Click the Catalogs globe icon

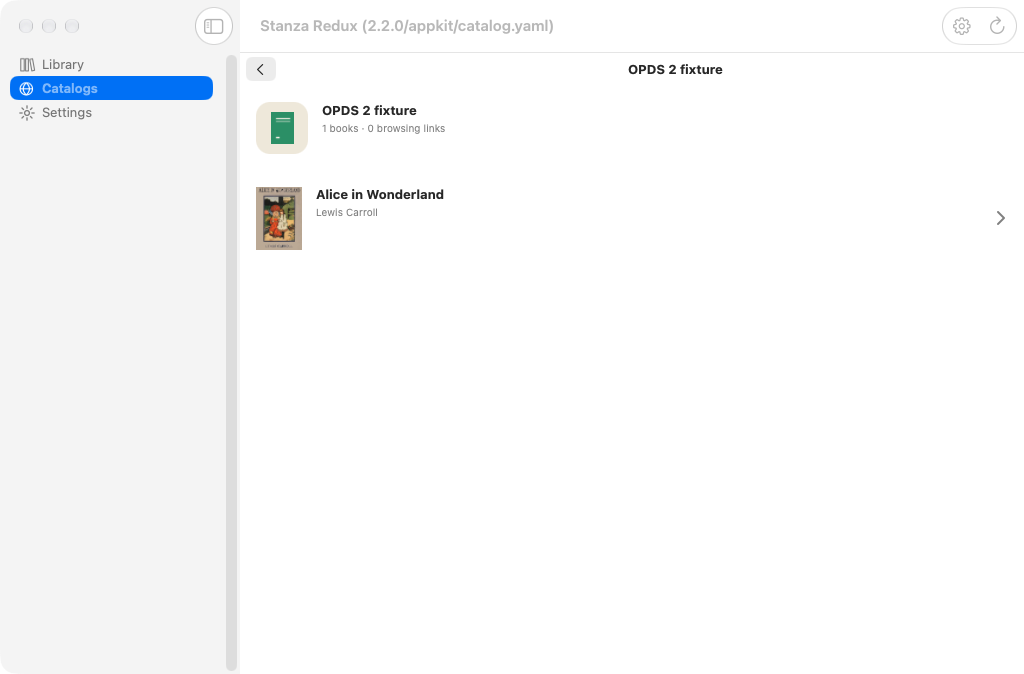pyautogui.click(x=27, y=88)
